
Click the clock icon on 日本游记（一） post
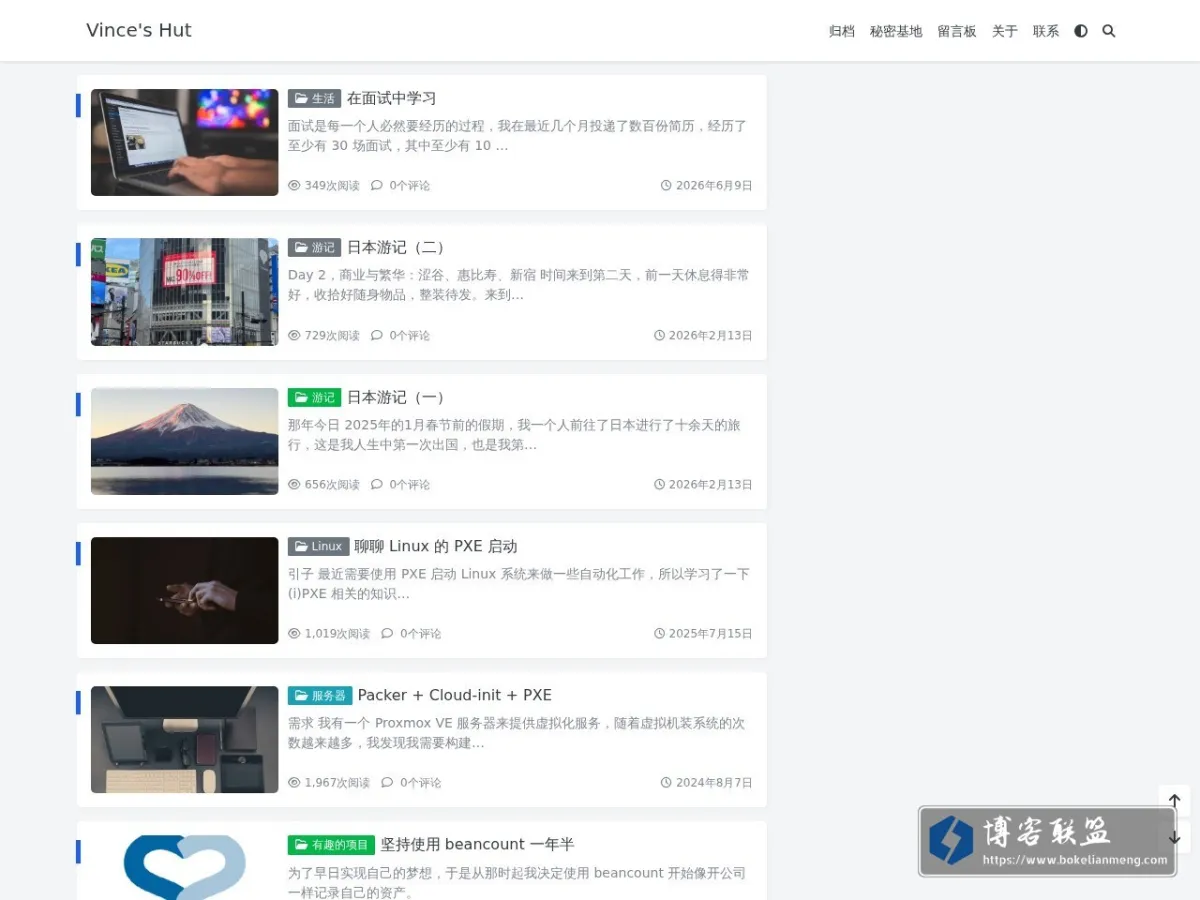click(659, 484)
